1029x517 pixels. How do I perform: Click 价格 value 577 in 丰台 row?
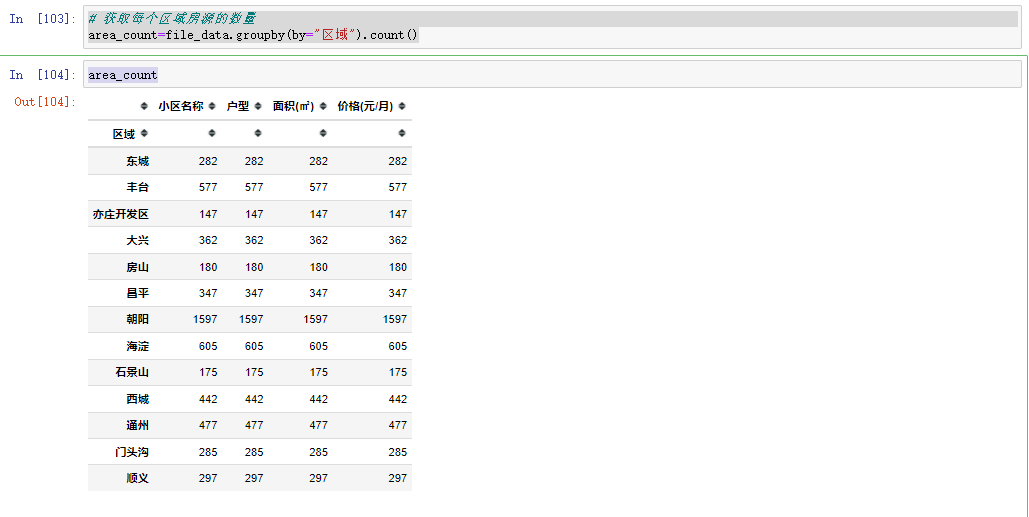click(398, 187)
